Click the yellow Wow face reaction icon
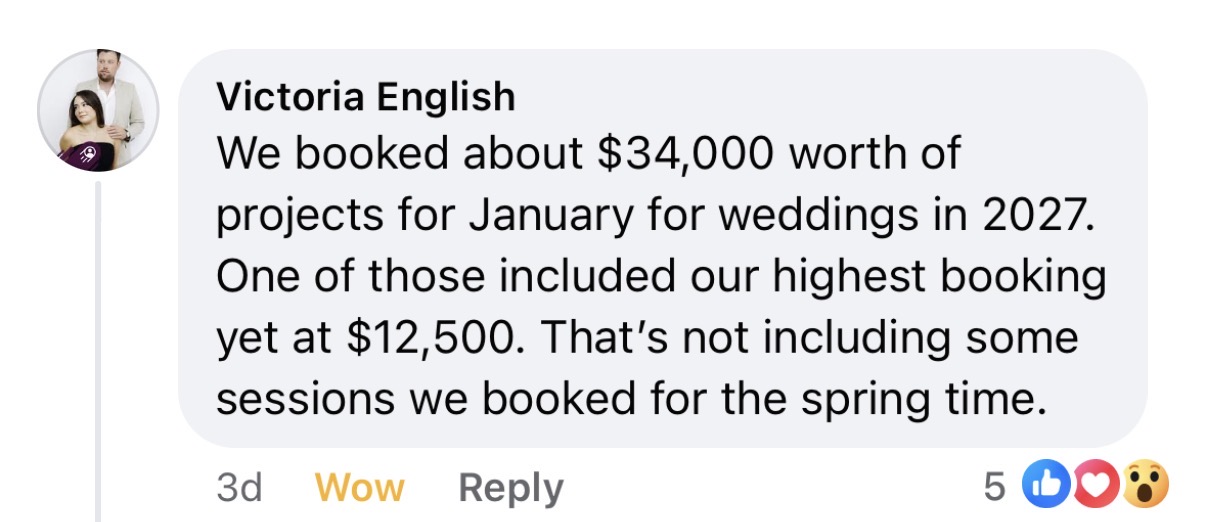Screen dimensions: 1206x522 1147,487
